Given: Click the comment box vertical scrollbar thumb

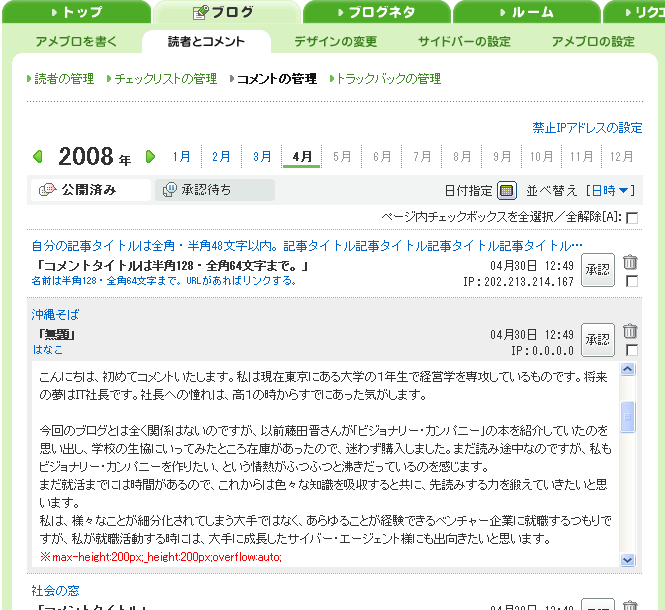Looking at the screenshot, I should [628, 417].
